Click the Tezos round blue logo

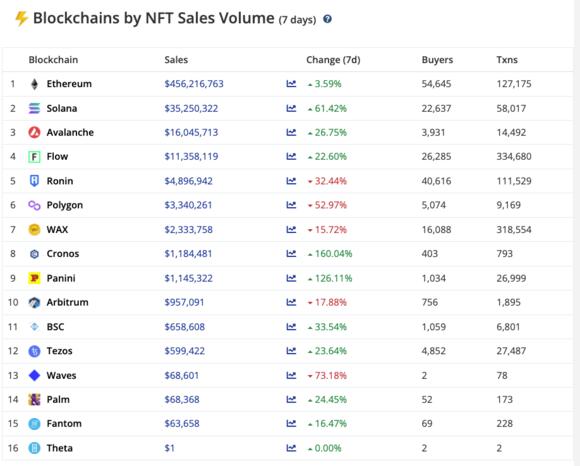pos(34,351)
